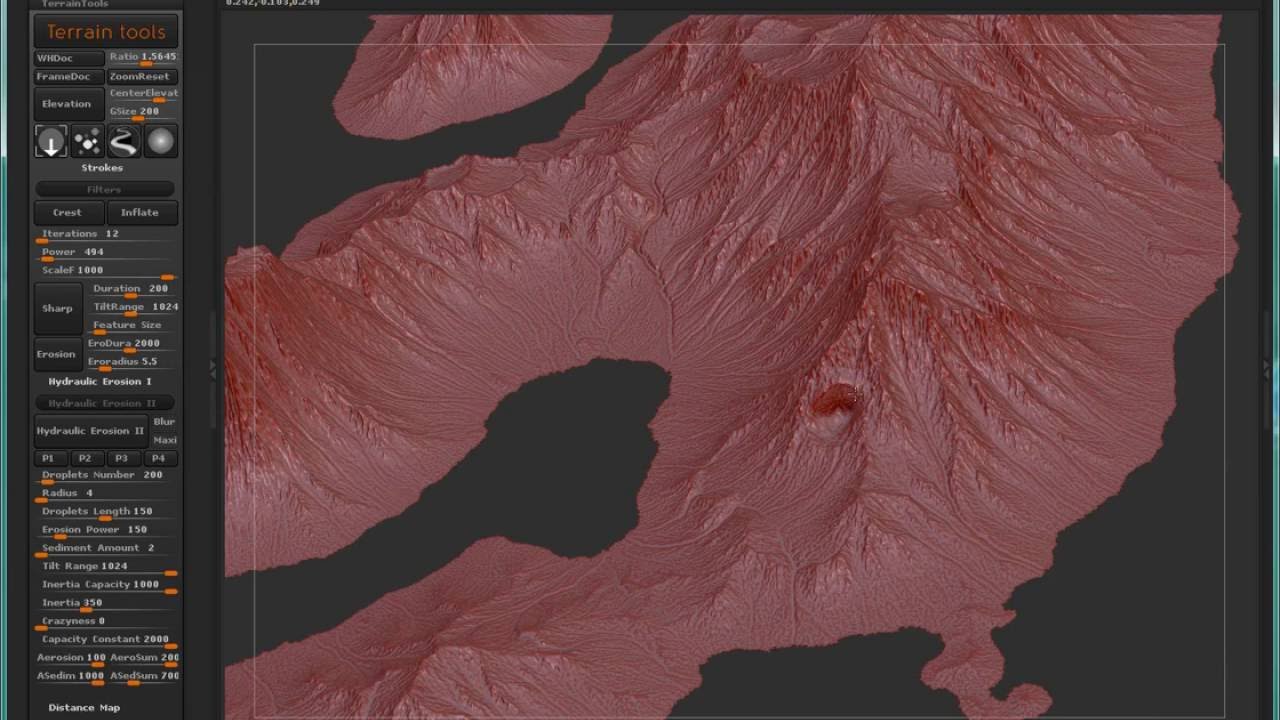Adjust the GSize slider

(143, 112)
